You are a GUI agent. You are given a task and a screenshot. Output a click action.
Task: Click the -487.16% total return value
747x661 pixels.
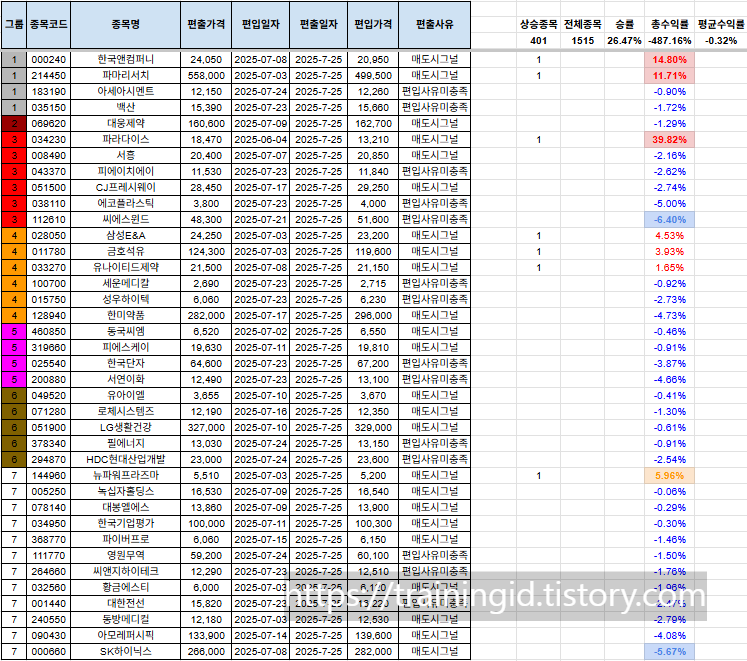670,41
